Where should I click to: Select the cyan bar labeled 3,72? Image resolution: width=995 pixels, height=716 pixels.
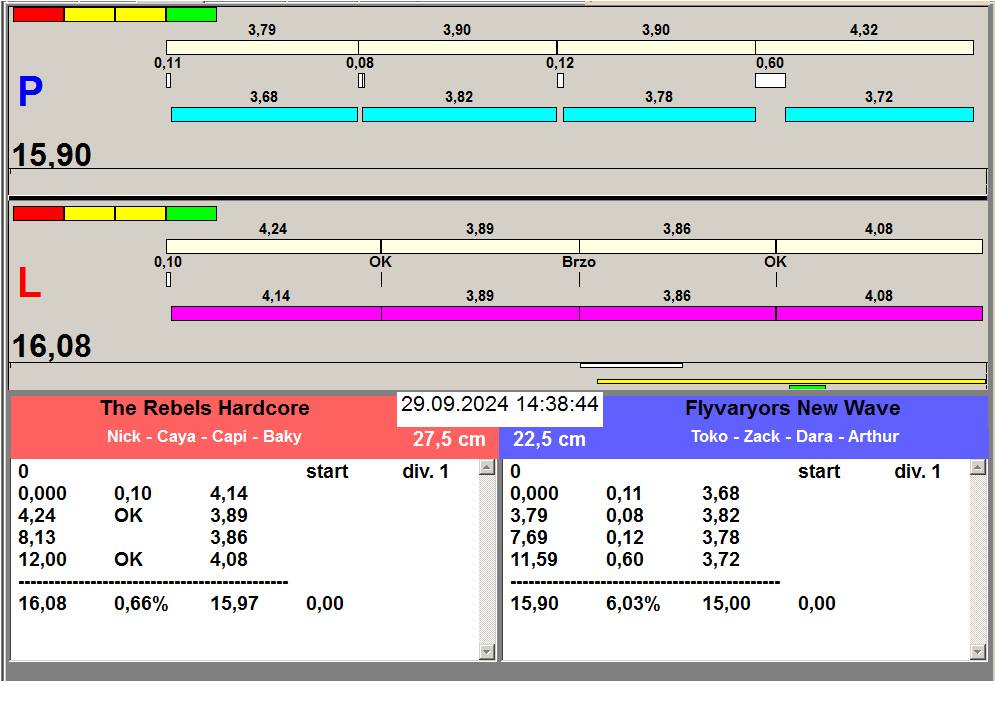879,115
